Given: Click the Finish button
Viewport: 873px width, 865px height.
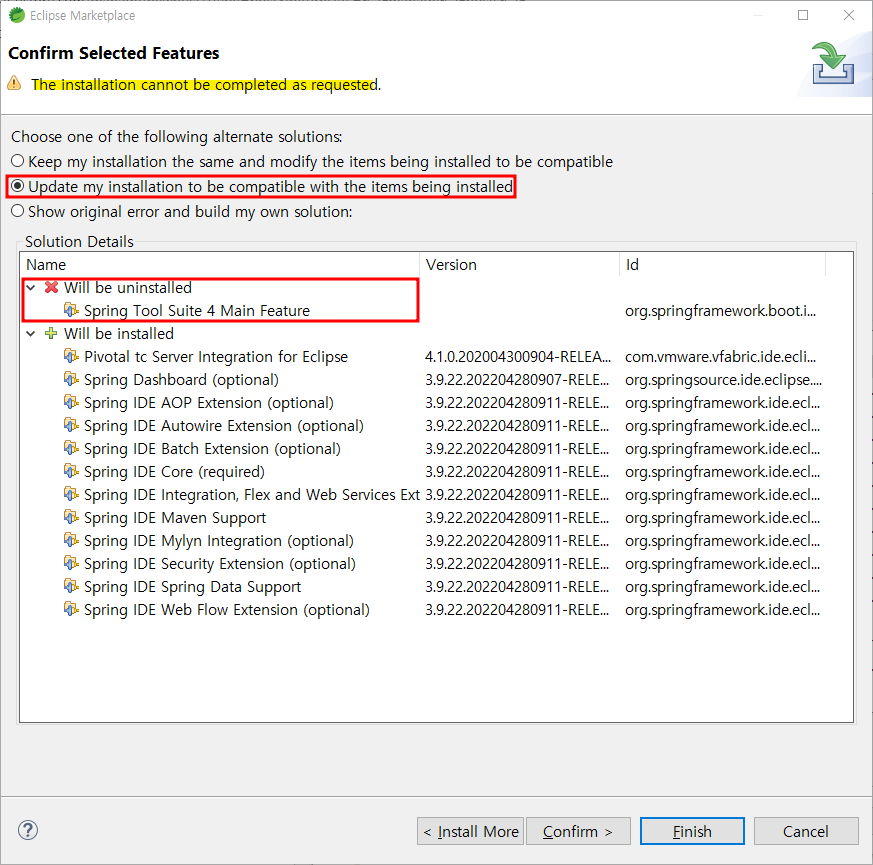Looking at the screenshot, I should (692, 831).
